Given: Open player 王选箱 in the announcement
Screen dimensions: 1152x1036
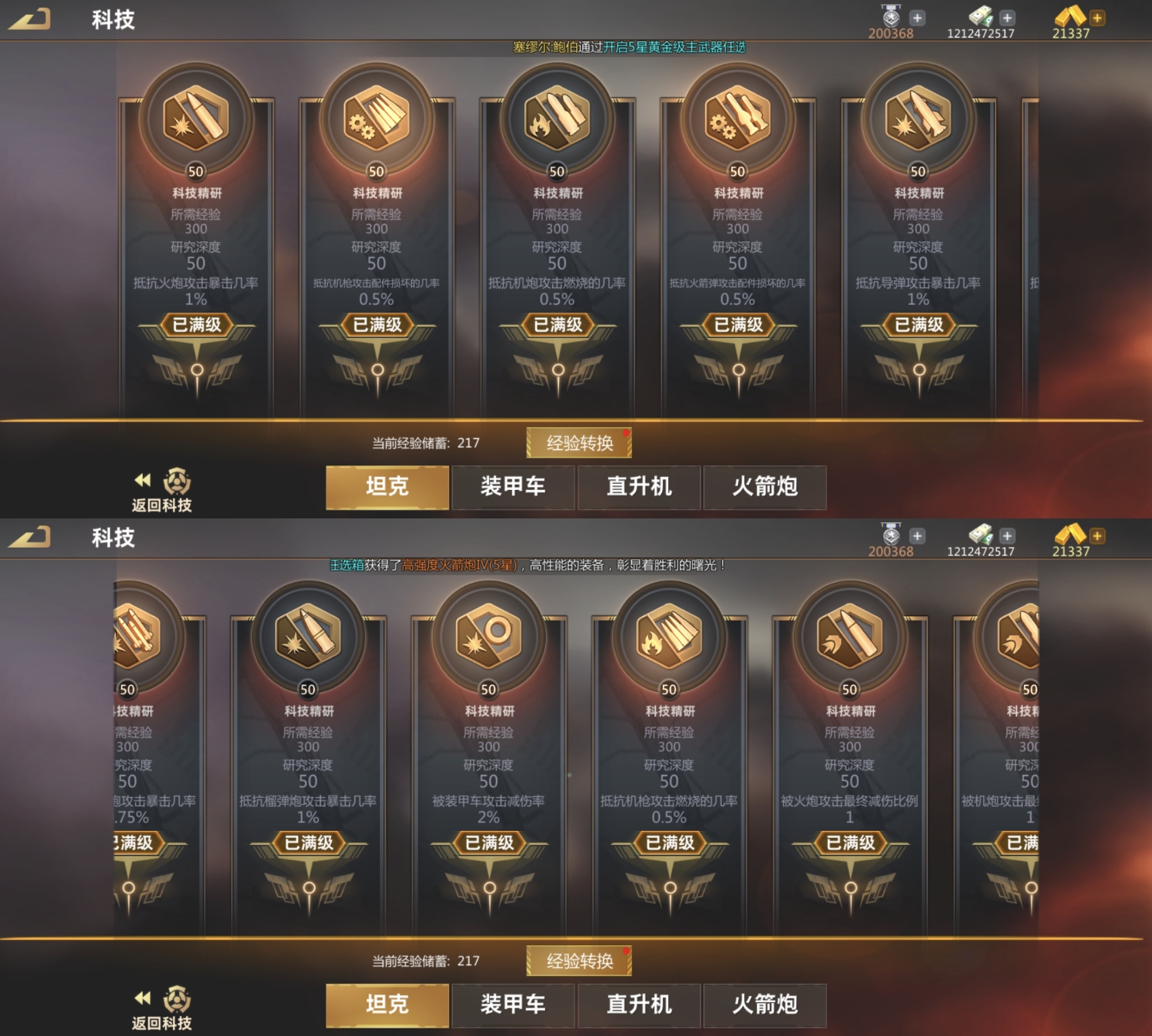Looking at the screenshot, I should [346, 565].
